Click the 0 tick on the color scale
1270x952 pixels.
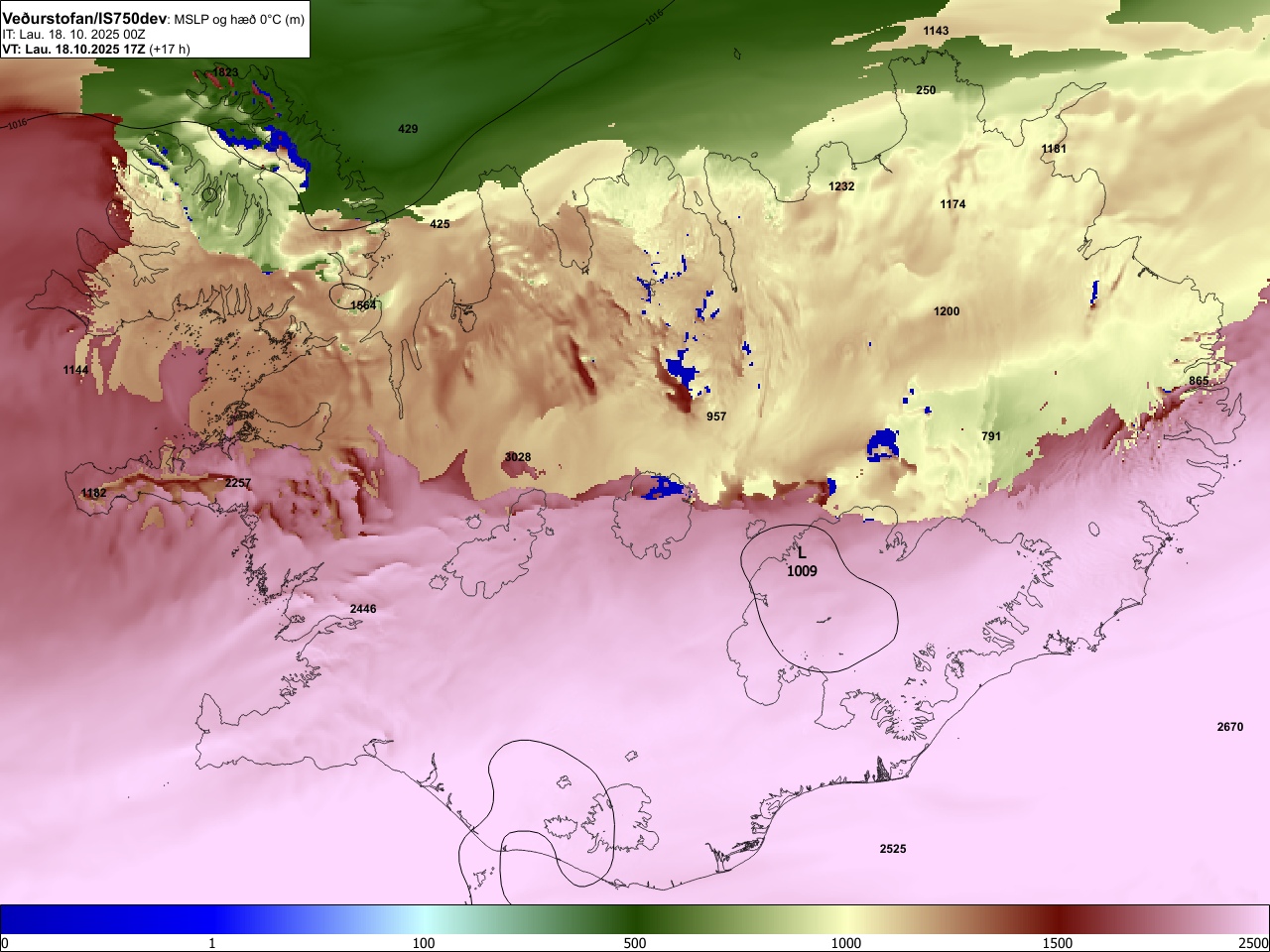pos(5,943)
